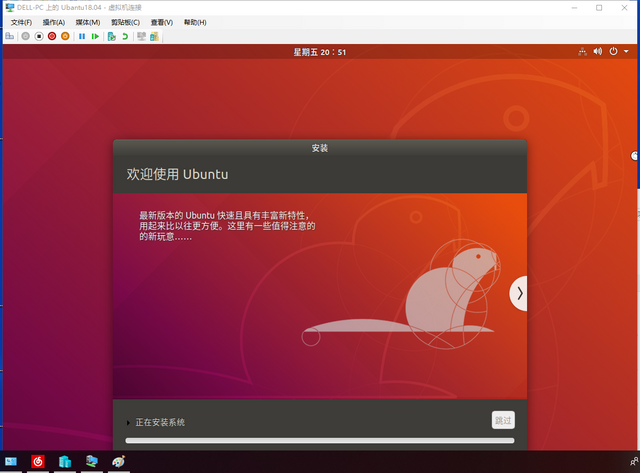Minimize the virtual machine connection window
Image resolution: width=640 pixels, height=473 pixels.
point(574,8)
